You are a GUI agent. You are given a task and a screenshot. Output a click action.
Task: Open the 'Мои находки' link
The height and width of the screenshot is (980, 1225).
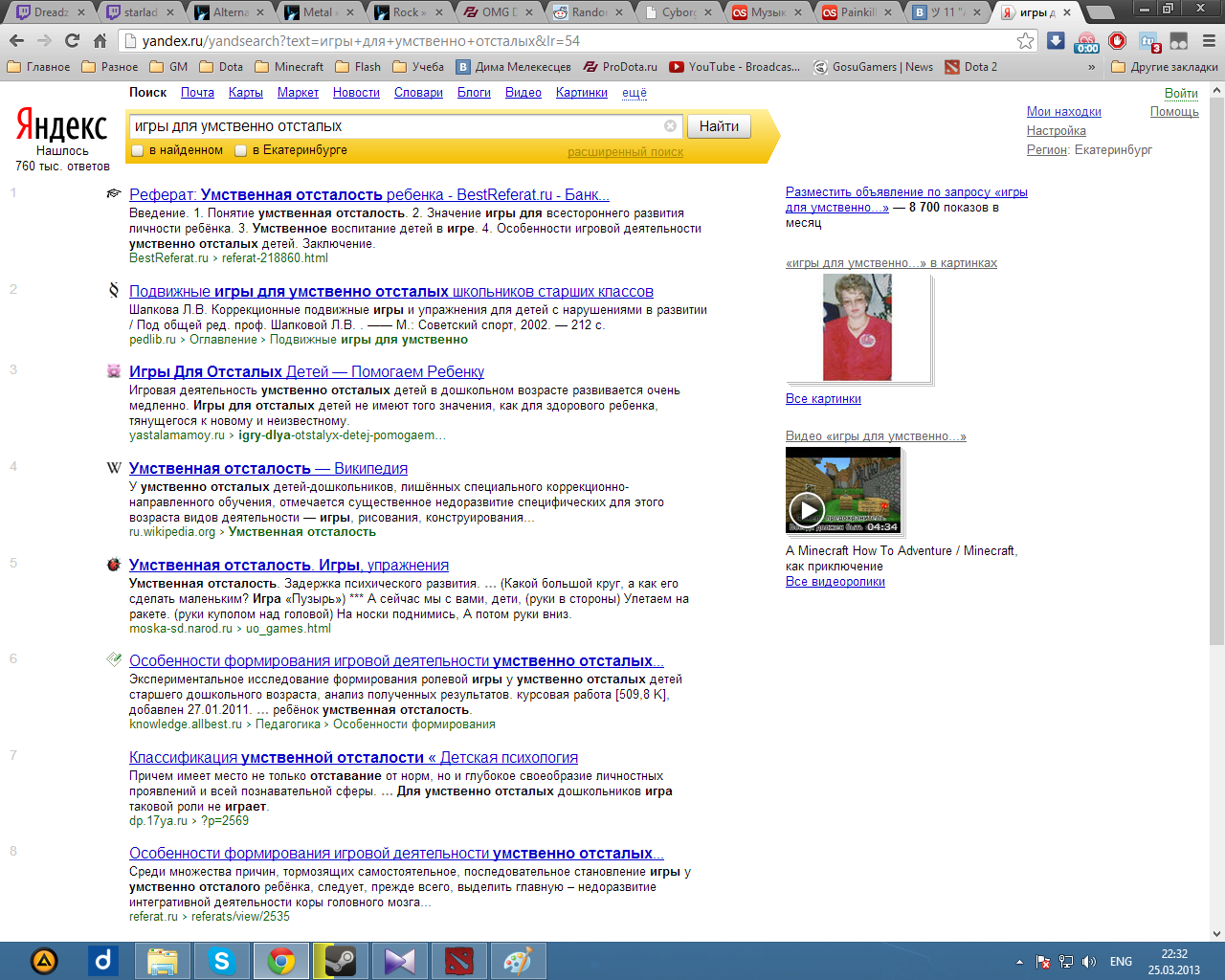(x=1064, y=111)
